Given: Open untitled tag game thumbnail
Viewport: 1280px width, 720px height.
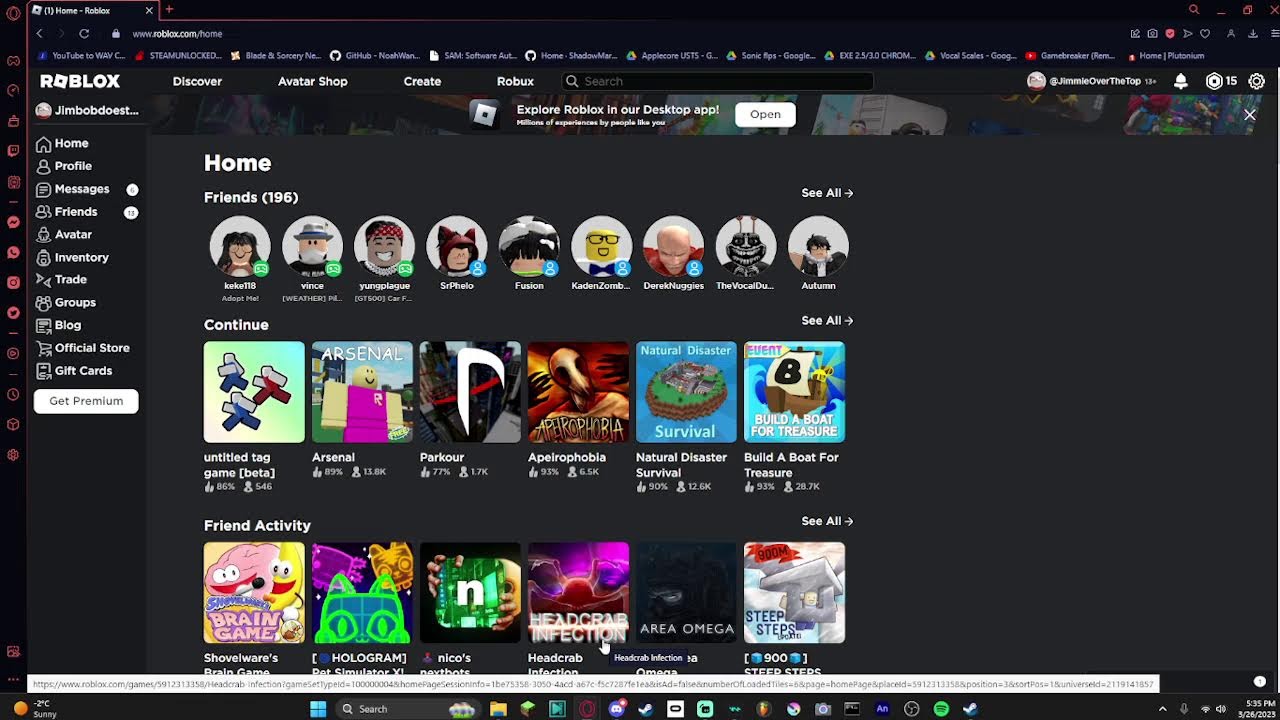Looking at the screenshot, I should click(x=254, y=392).
